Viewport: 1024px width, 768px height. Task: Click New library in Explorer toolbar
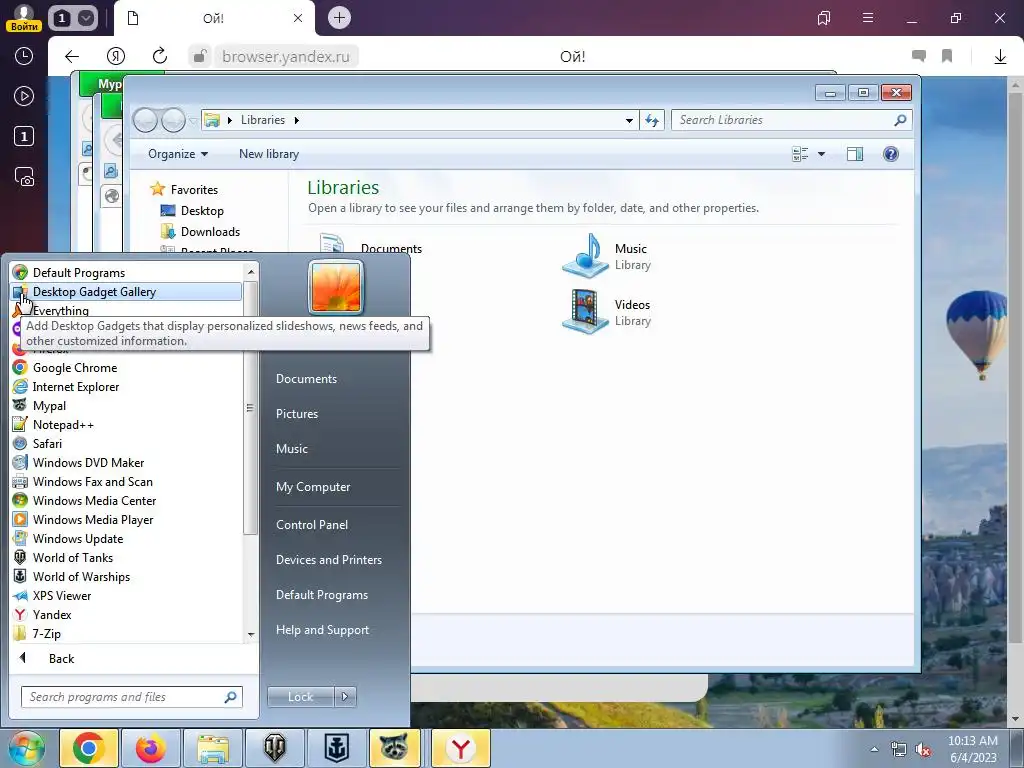(x=269, y=154)
